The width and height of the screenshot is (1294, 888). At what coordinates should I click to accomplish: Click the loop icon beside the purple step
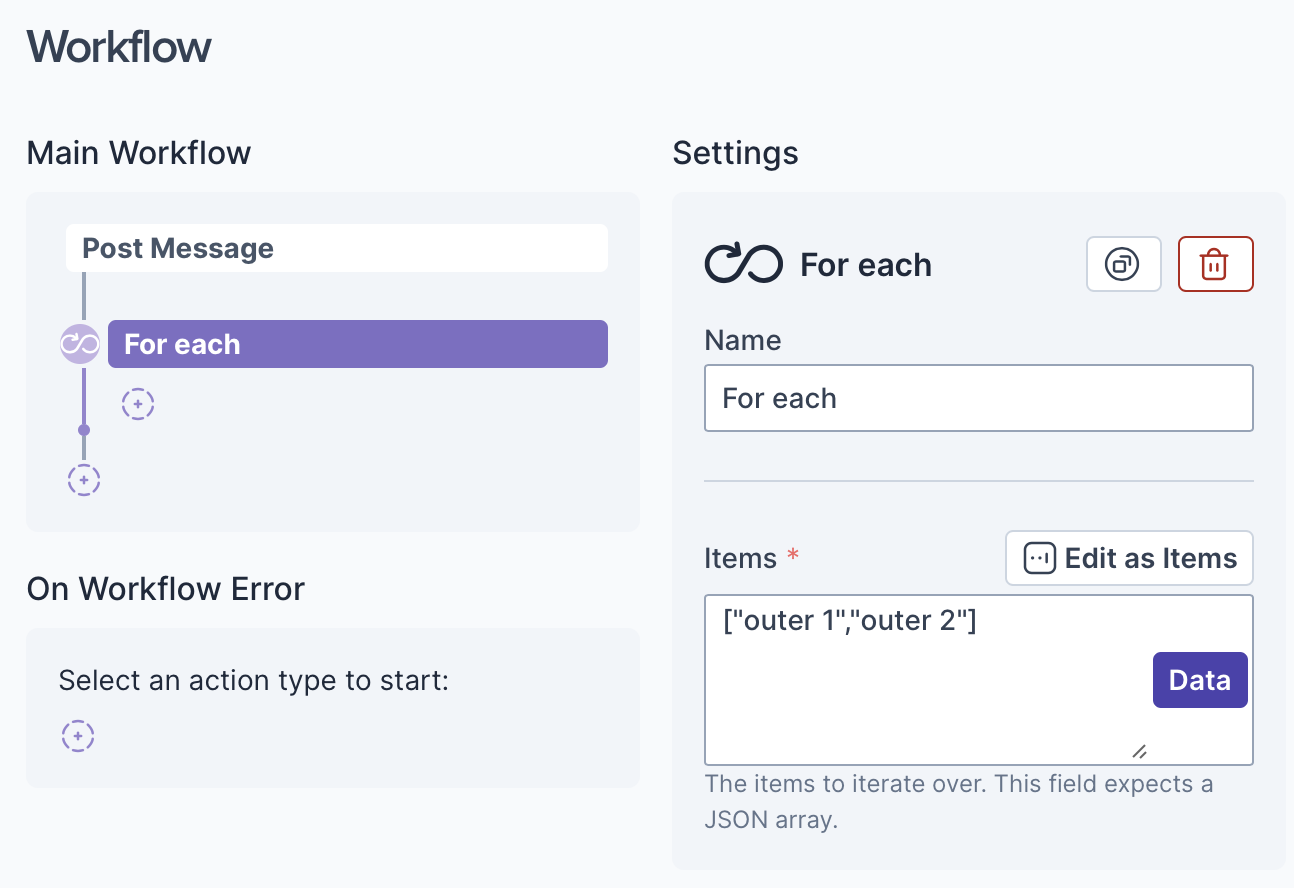80,344
